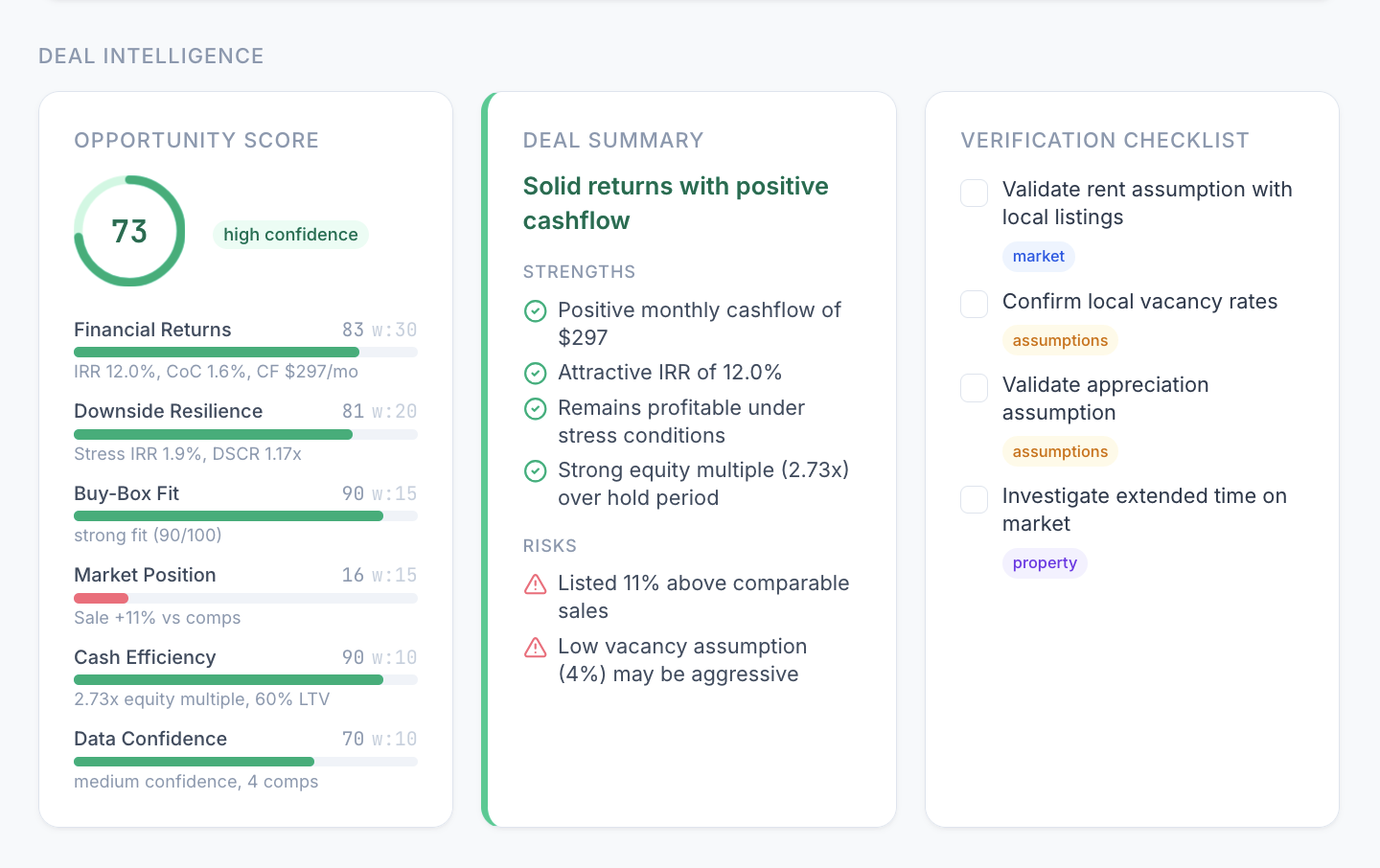The width and height of the screenshot is (1380, 868).
Task: Check the "Confirm local vacancy rates" box
Action: click(x=974, y=304)
